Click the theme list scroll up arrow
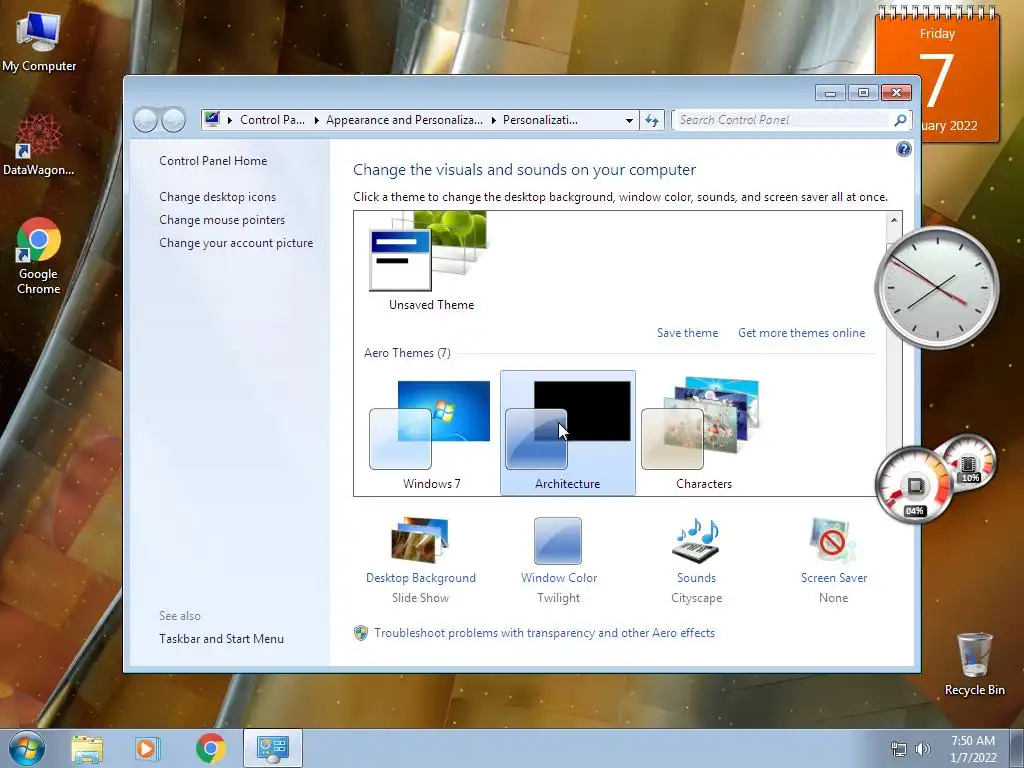 click(x=893, y=220)
